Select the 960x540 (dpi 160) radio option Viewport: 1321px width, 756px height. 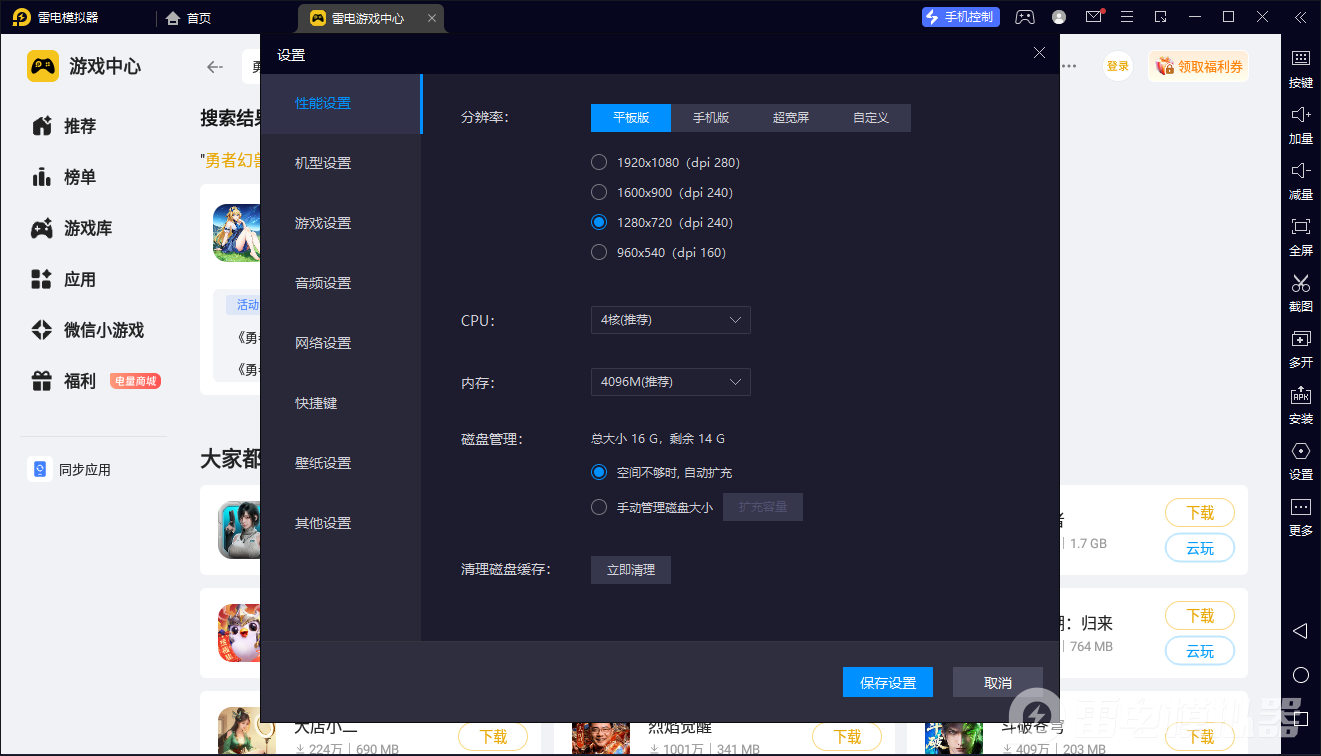599,252
